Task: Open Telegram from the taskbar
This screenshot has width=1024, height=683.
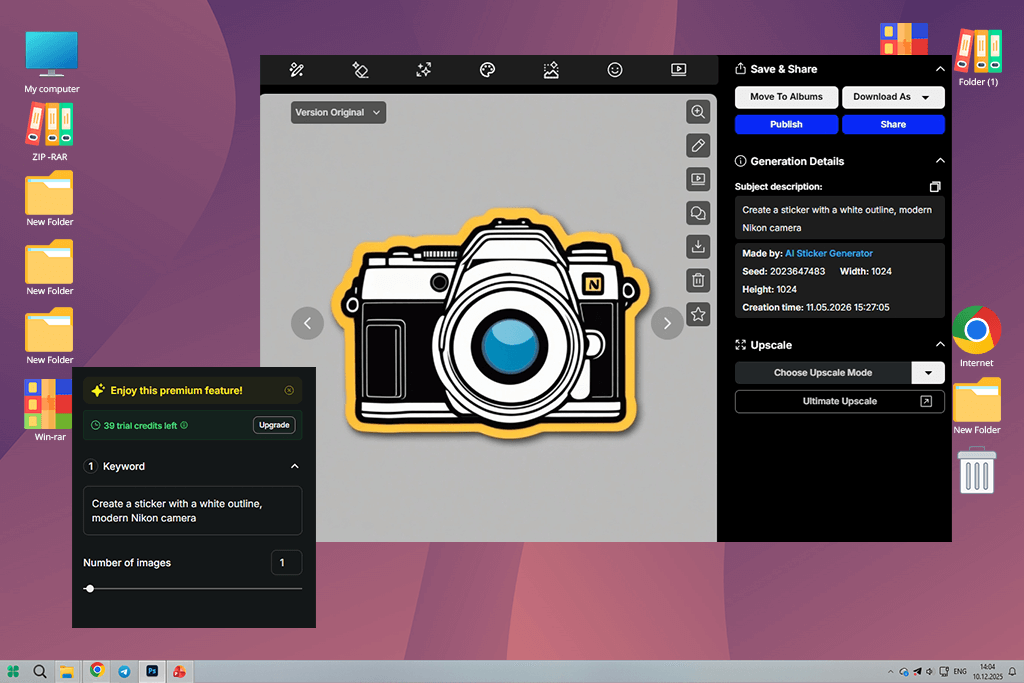Action: coord(124,672)
